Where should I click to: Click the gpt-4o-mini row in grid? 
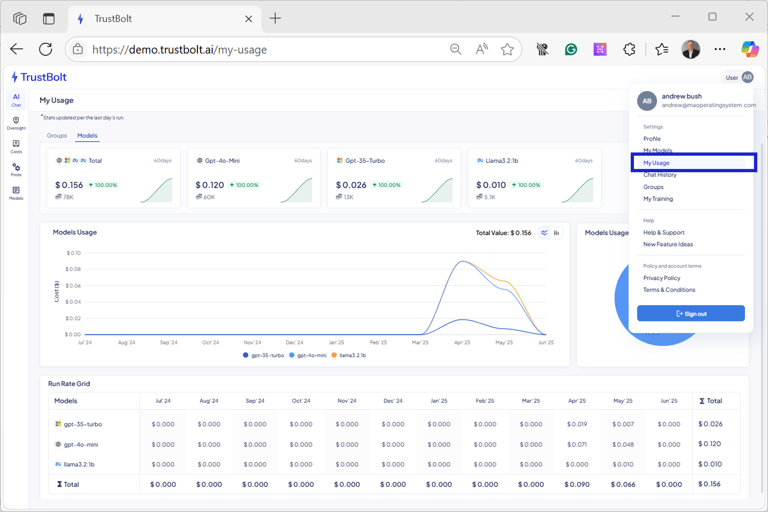tap(394, 444)
